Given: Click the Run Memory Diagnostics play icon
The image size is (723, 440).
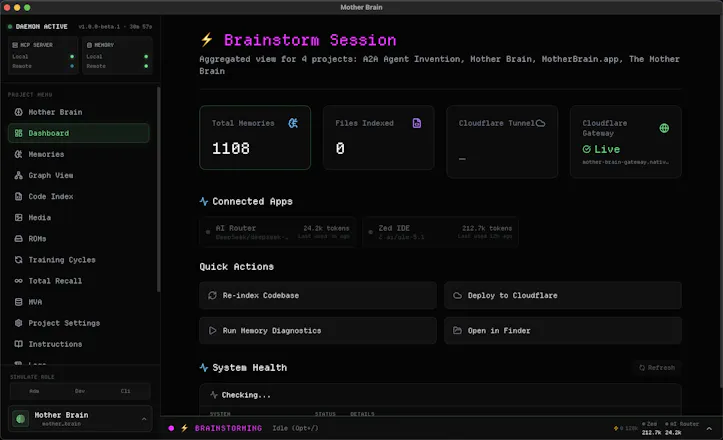Looking at the screenshot, I should 213,331.
